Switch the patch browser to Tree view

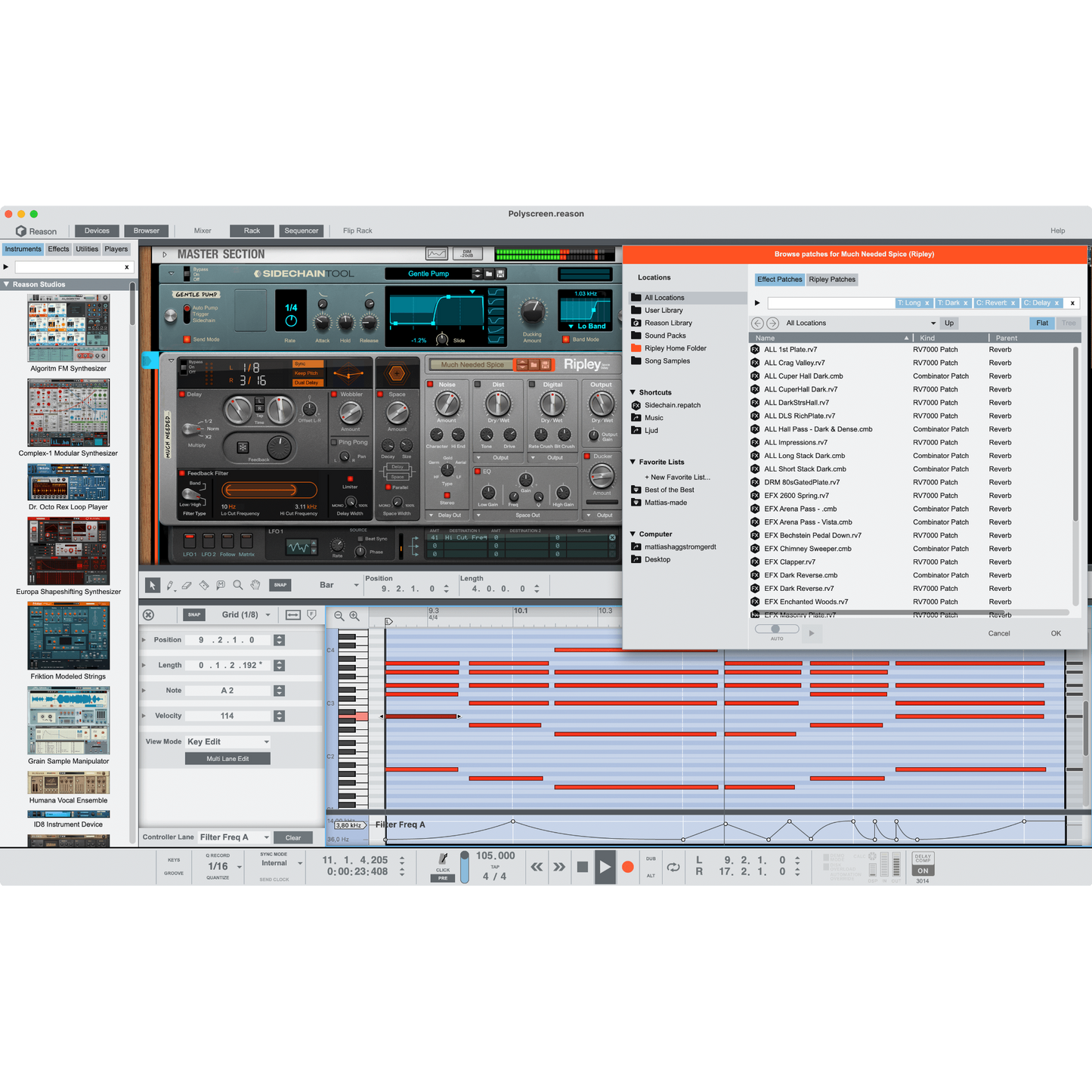[x=1069, y=323]
